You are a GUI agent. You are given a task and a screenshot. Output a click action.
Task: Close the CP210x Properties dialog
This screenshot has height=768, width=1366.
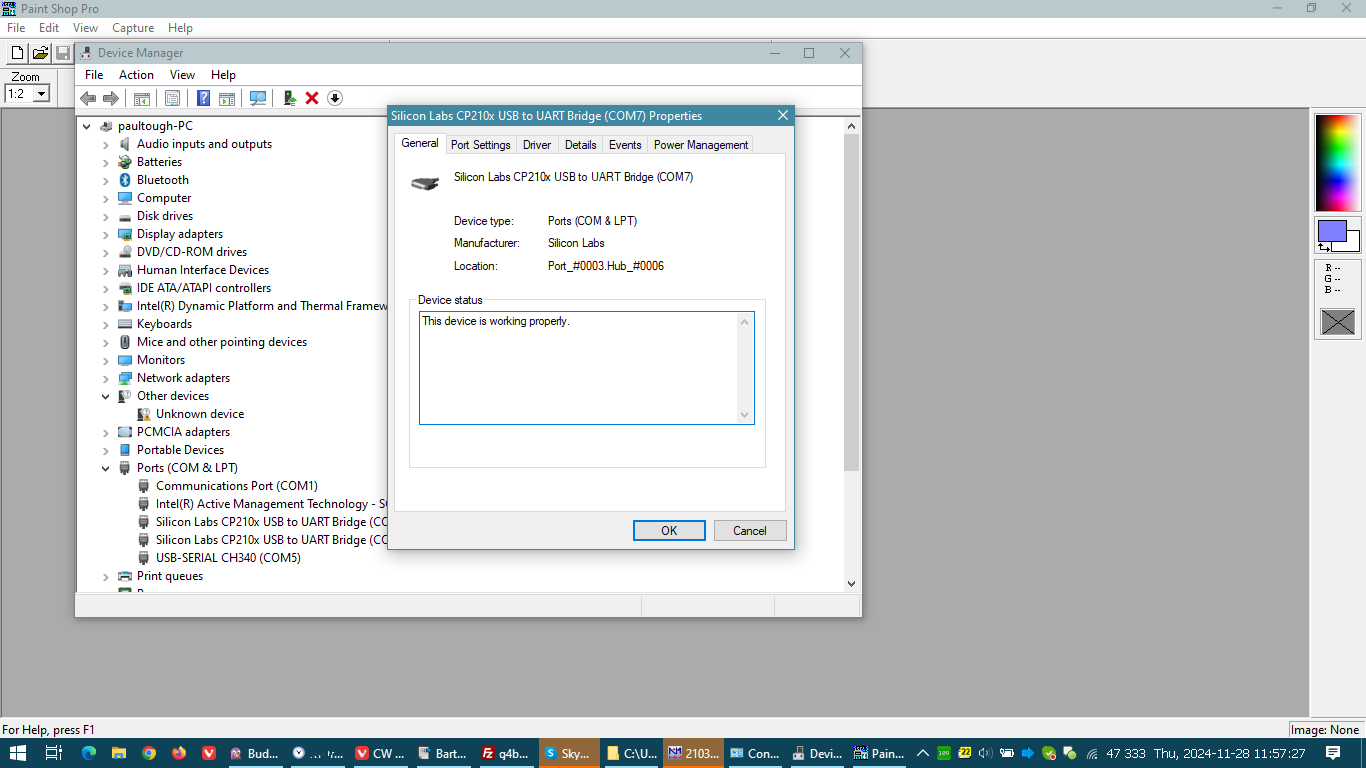tap(782, 116)
